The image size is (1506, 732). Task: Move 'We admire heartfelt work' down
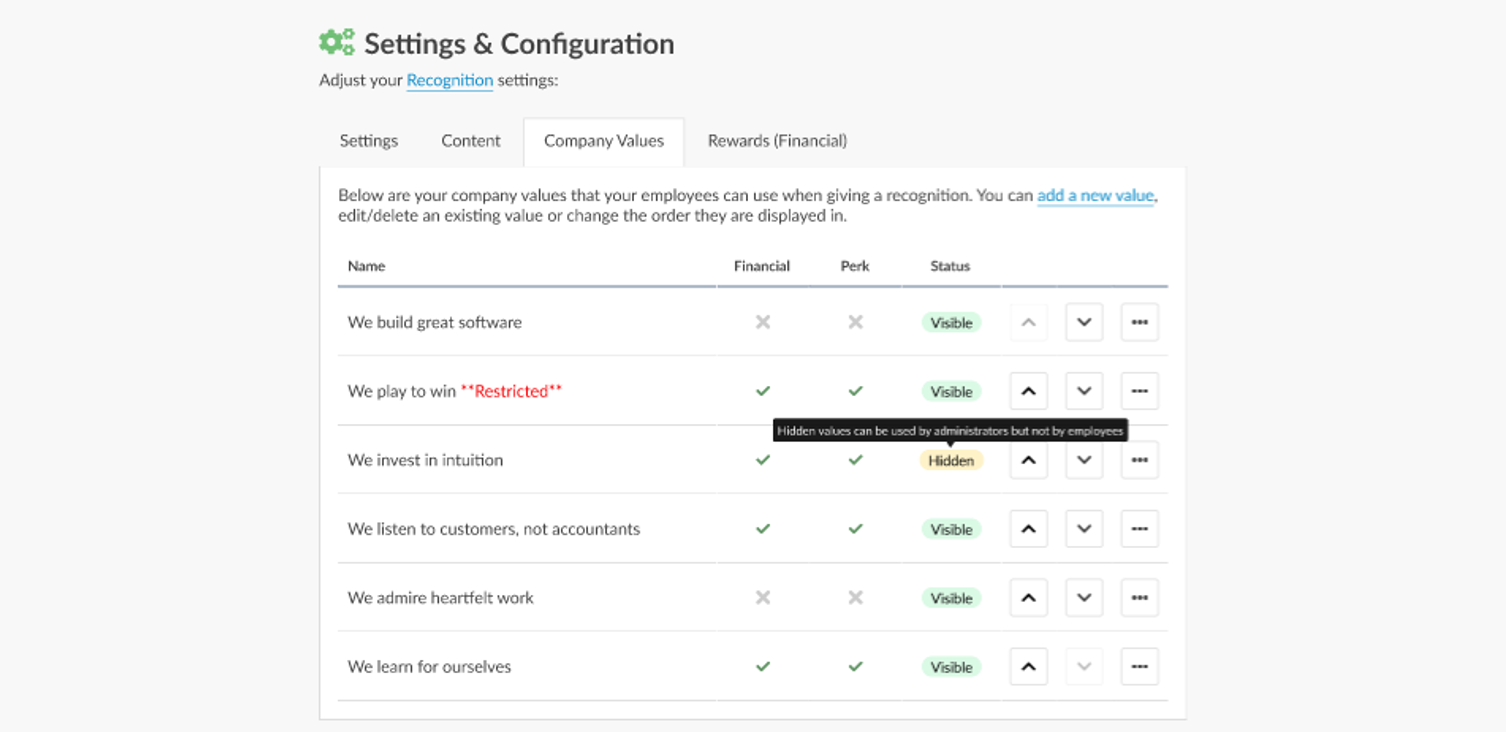coord(1084,598)
